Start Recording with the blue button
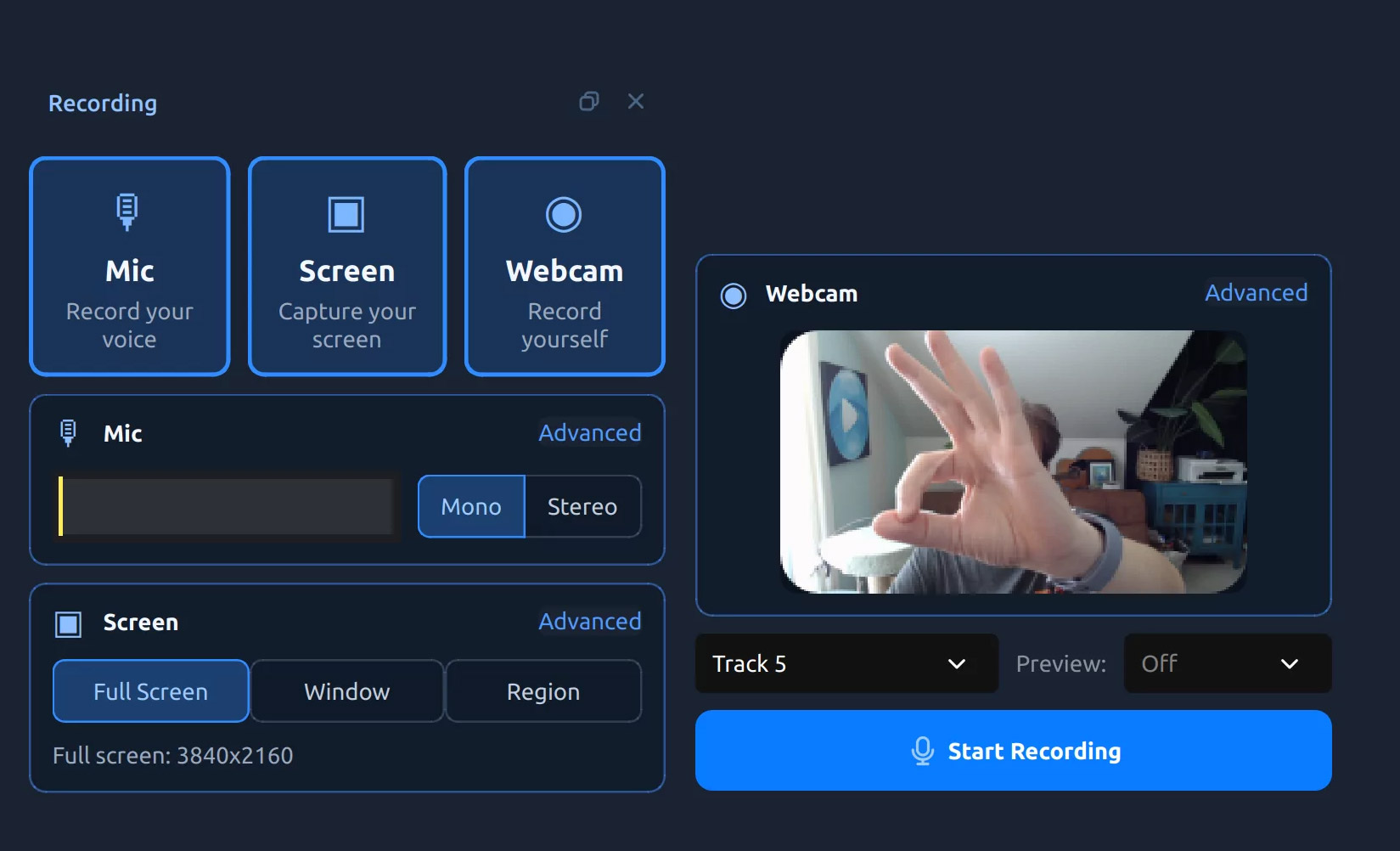Viewport: 1400px width, 851px height. click(x=1014, y=751)
